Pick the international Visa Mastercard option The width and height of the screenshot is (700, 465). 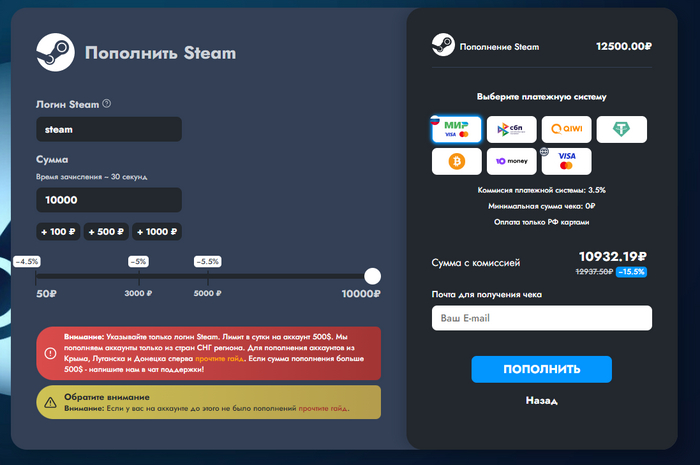[x=566, y=161]
